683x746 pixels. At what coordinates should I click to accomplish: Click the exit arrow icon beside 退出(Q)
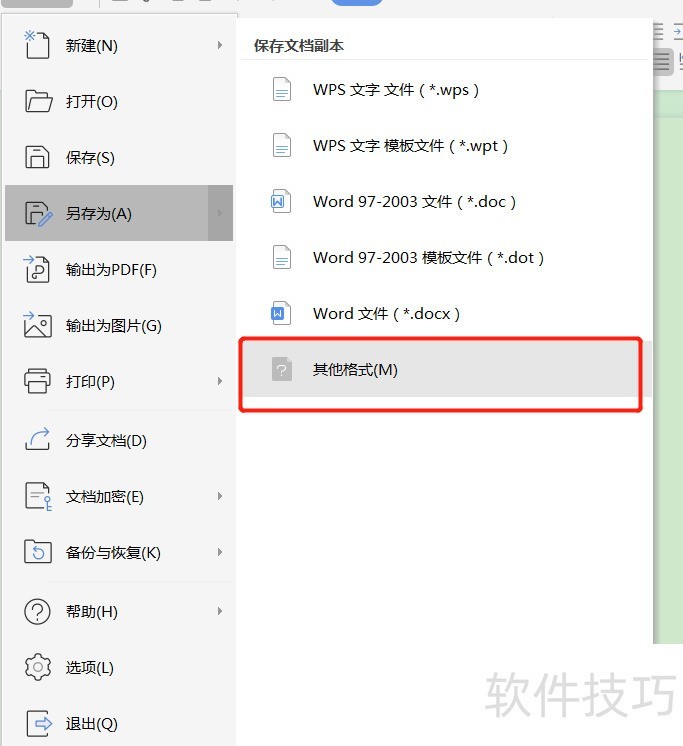(39, 724)
